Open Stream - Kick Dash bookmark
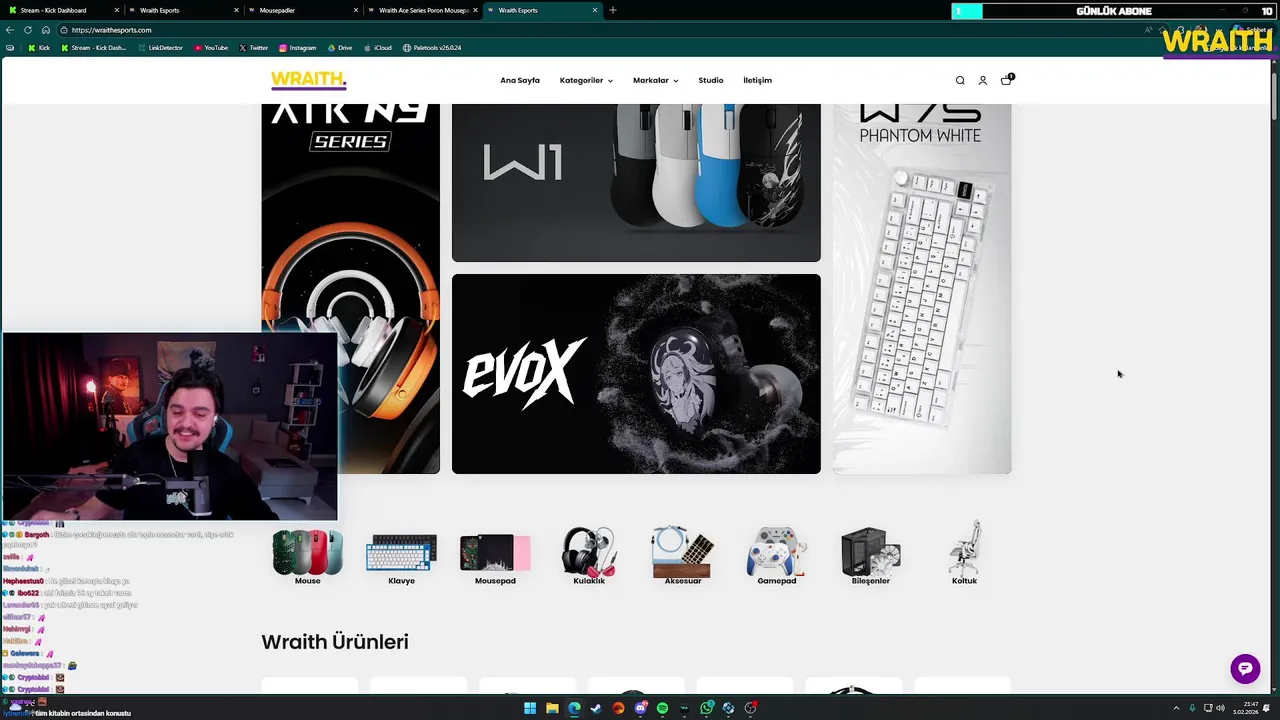The width and height of the screenshot is (1280, 720). (x=93, y=48)
